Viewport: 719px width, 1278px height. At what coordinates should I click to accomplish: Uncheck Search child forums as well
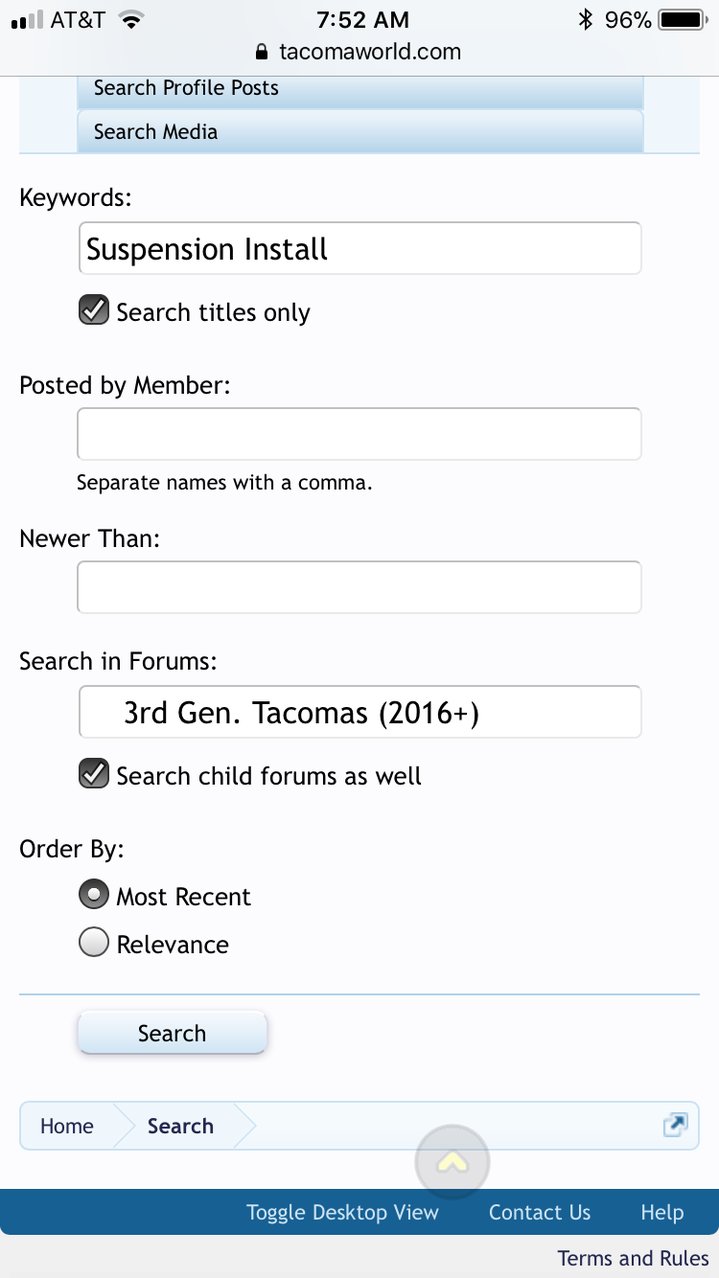click(x=94, y=774)
